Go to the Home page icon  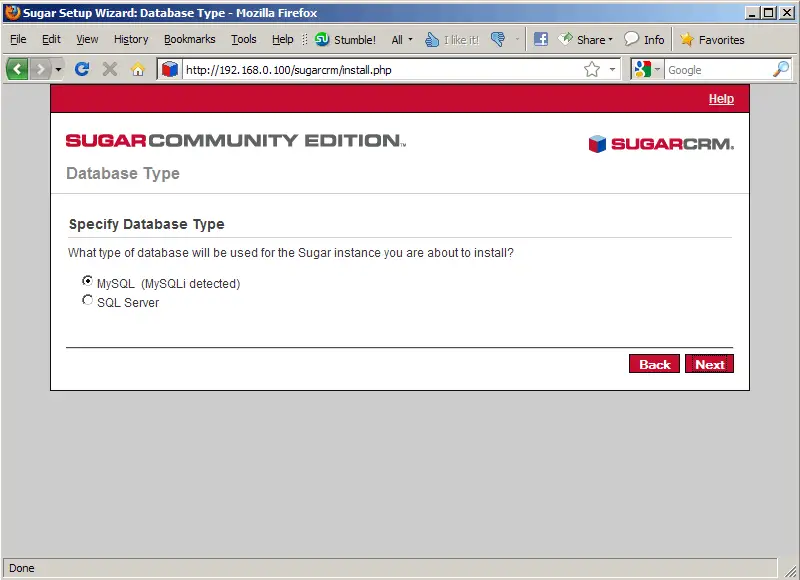click(138, 69)
